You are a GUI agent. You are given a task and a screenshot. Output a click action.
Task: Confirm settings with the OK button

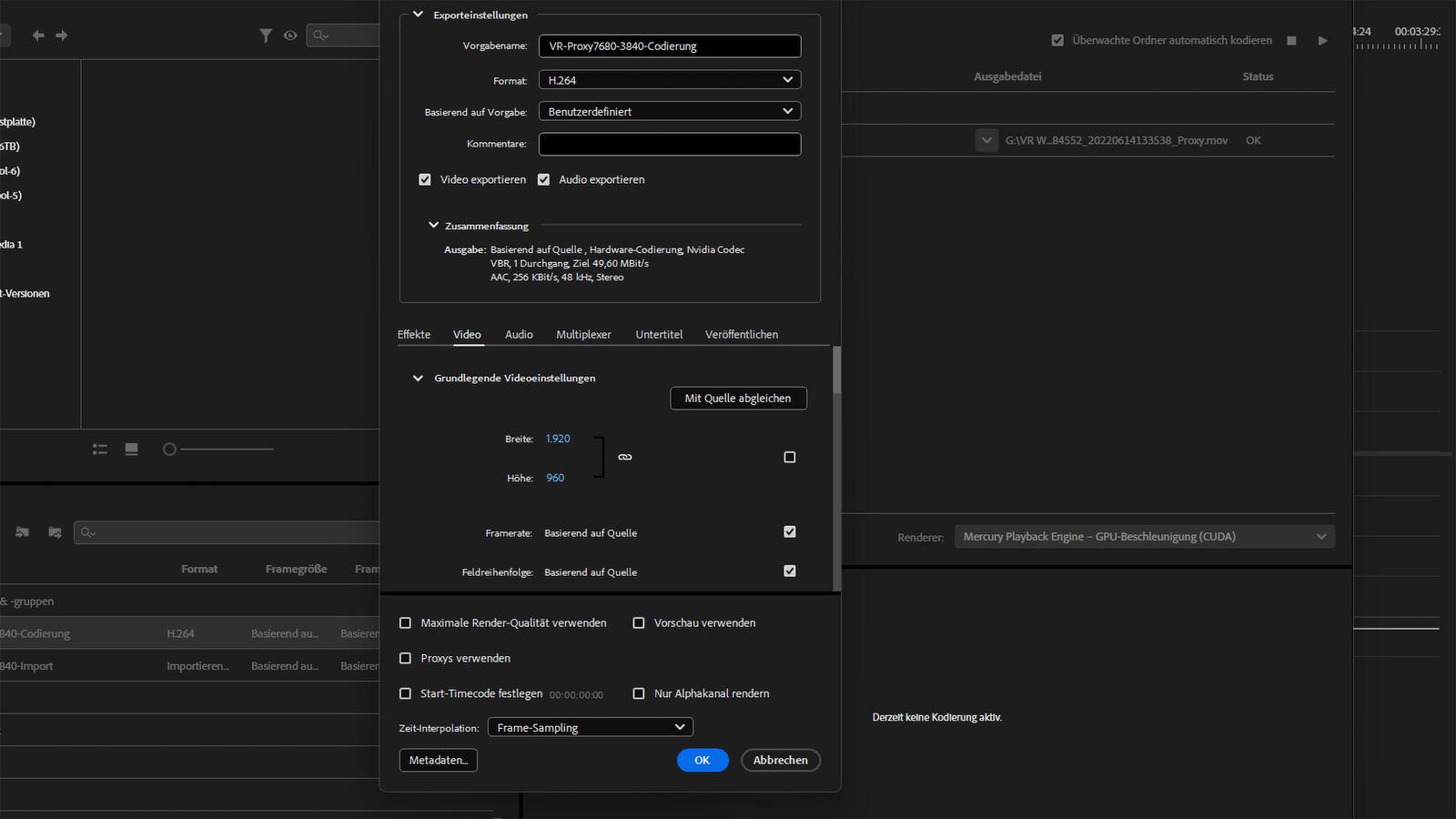703,760
